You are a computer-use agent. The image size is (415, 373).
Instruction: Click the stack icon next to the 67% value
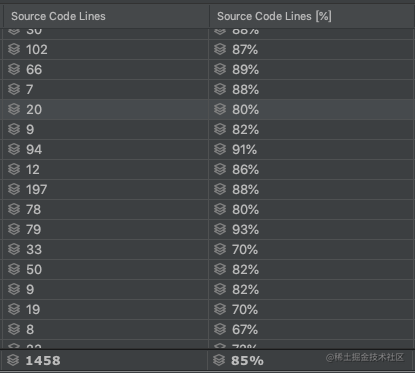click(220, 329)
